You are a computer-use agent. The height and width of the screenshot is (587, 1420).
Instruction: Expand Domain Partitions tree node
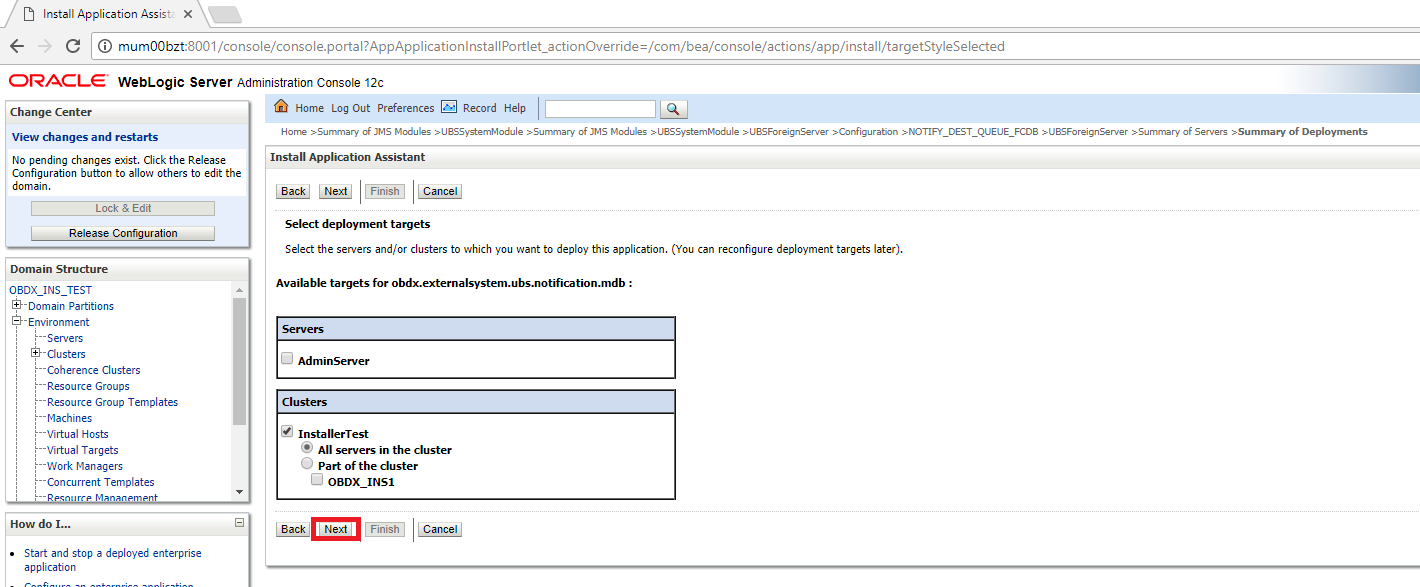click(17, 305)
